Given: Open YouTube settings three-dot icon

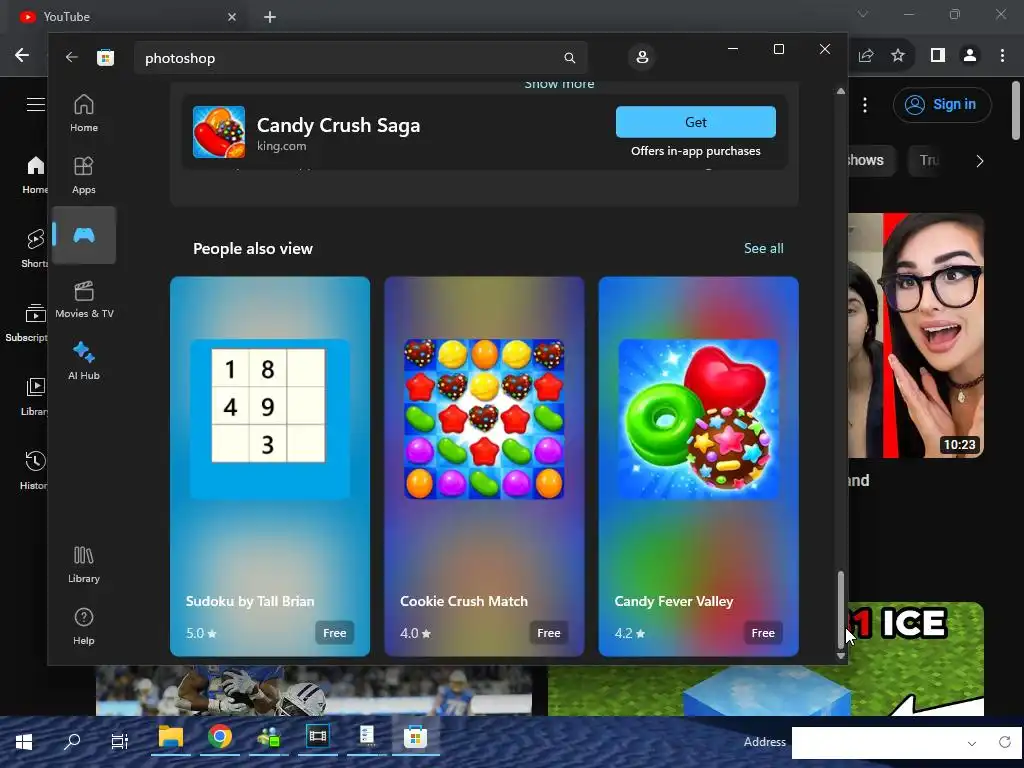Looking at the screenshot, I should click(865, 104).
